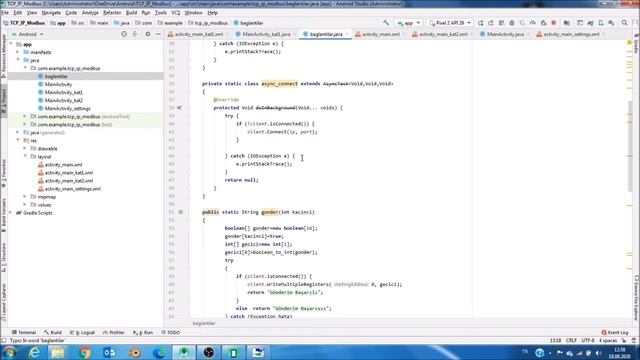
Task: Open the Run tool window button
Action: click(x=143, y=333)
